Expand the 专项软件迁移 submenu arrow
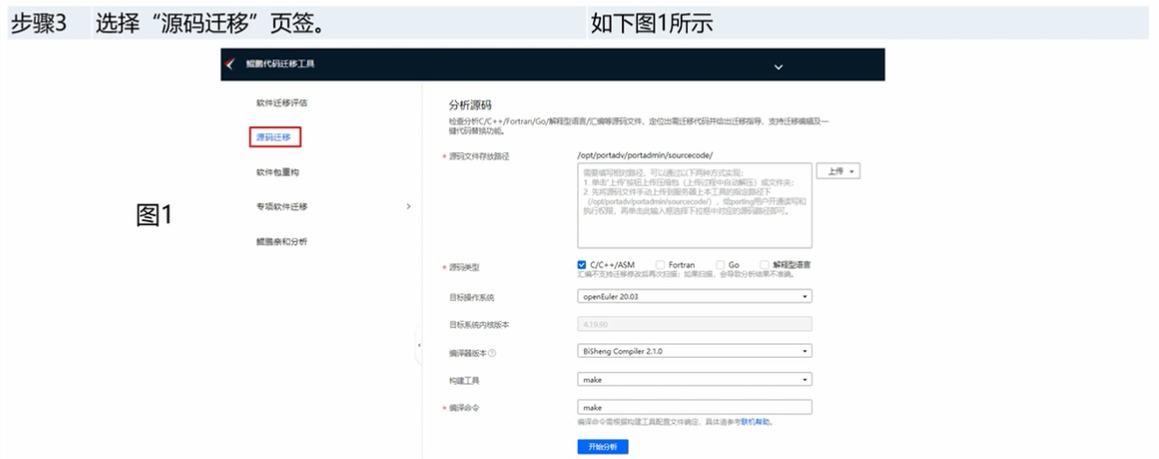 tap(409, 206)
